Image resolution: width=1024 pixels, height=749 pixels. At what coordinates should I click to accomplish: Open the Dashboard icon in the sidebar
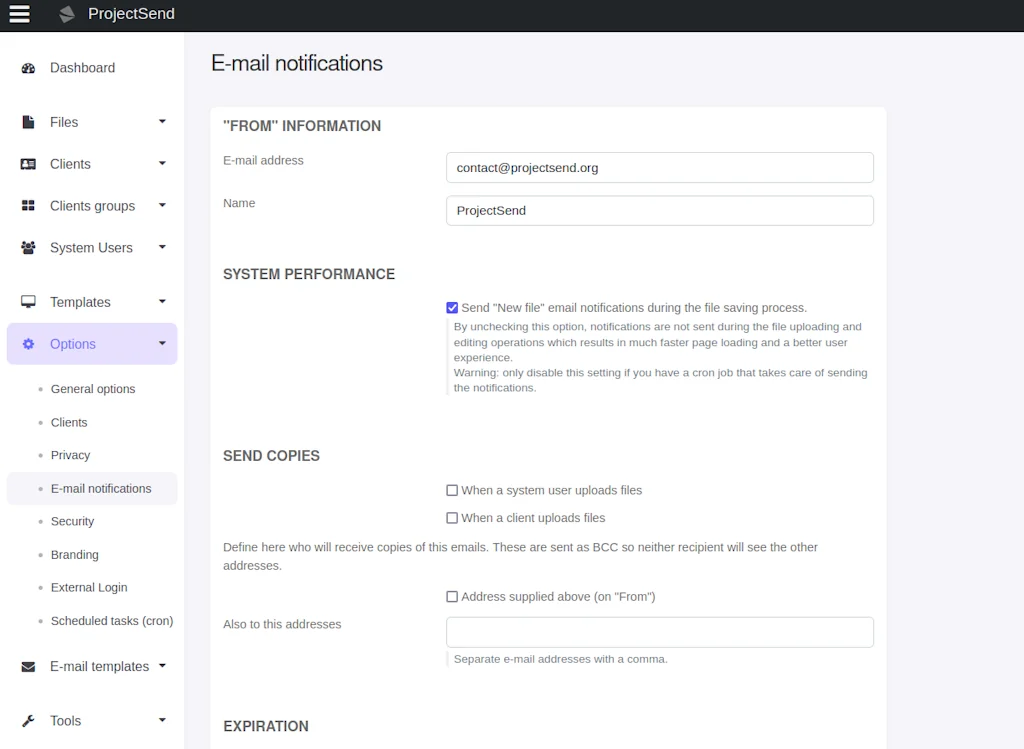coord(27,67)
